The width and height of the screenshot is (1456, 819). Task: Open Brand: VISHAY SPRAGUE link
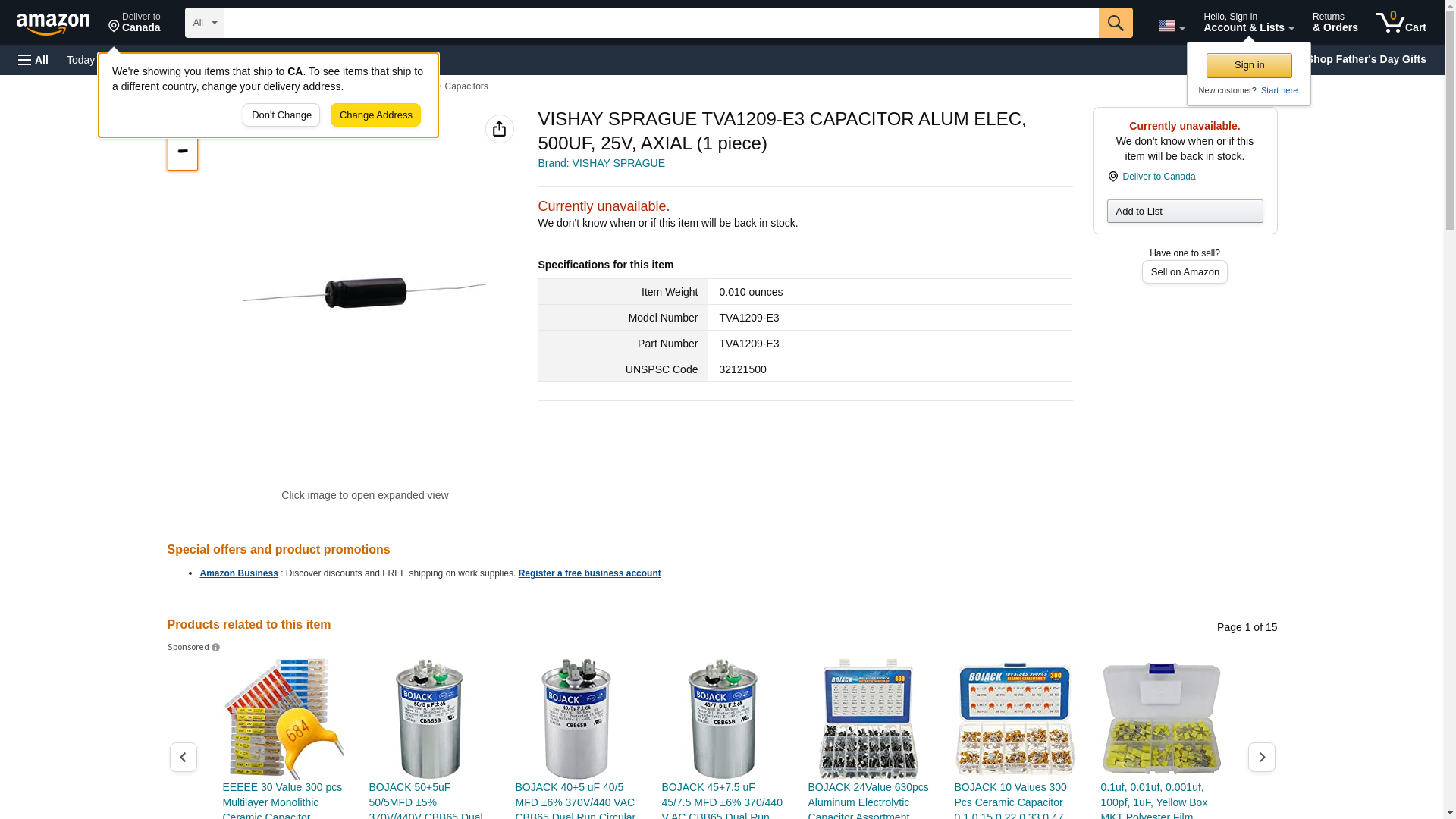pyautogui.click(x=601, y=163)
